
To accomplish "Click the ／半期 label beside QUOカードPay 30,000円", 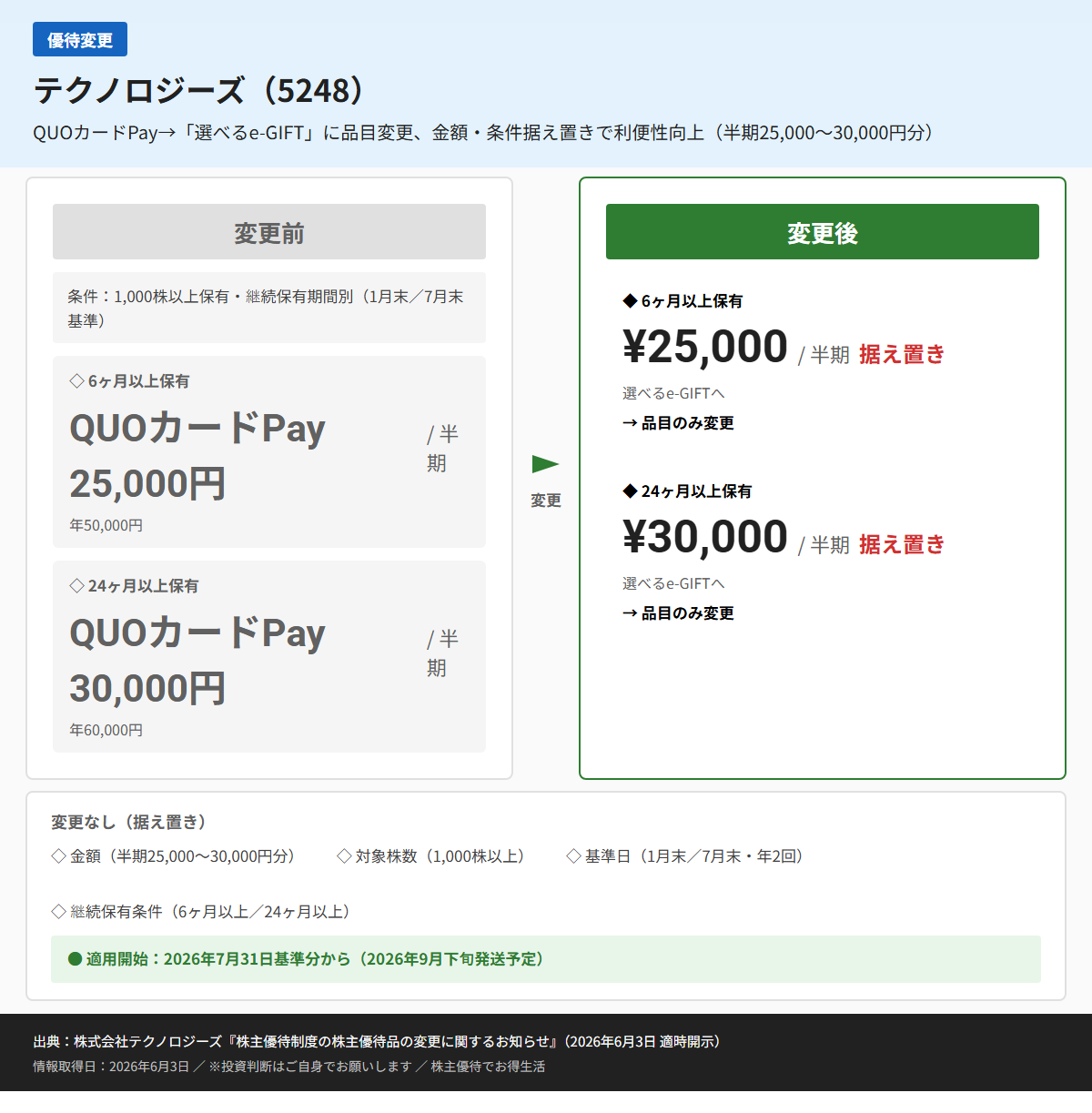I will coord(443,653).
